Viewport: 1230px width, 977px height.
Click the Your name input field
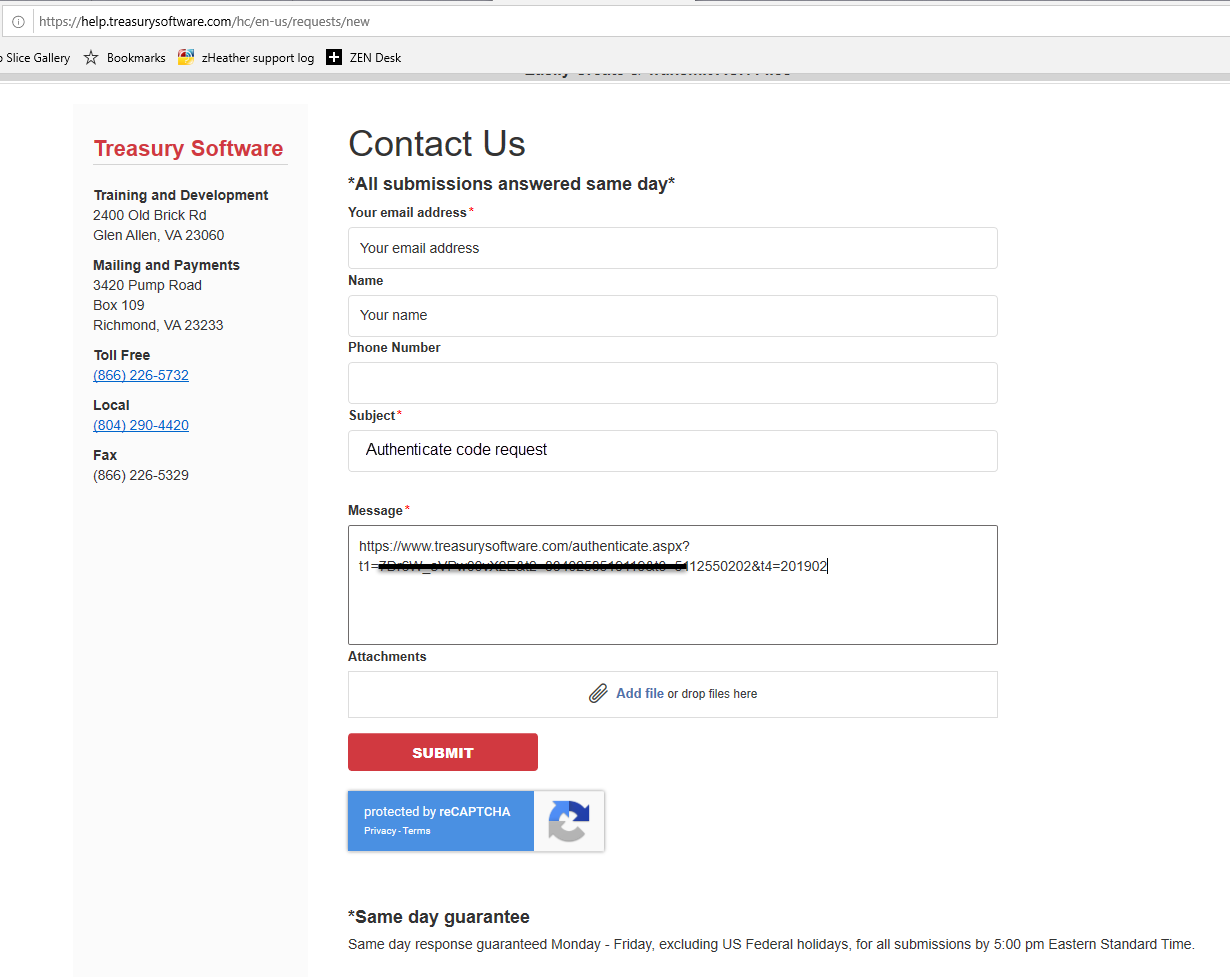672,316
